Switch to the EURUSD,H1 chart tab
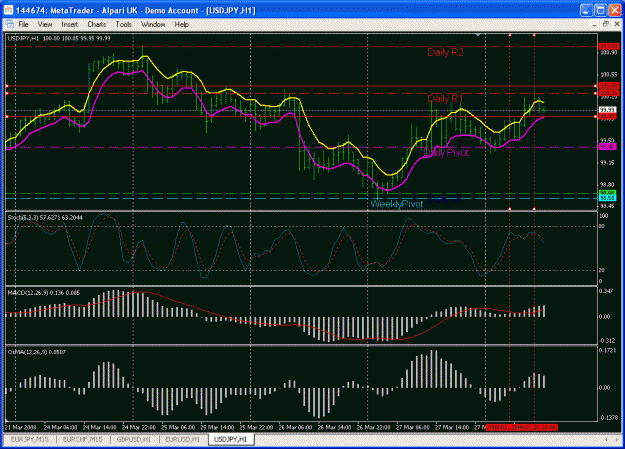The image size is (625, 449). pos(182,439)
